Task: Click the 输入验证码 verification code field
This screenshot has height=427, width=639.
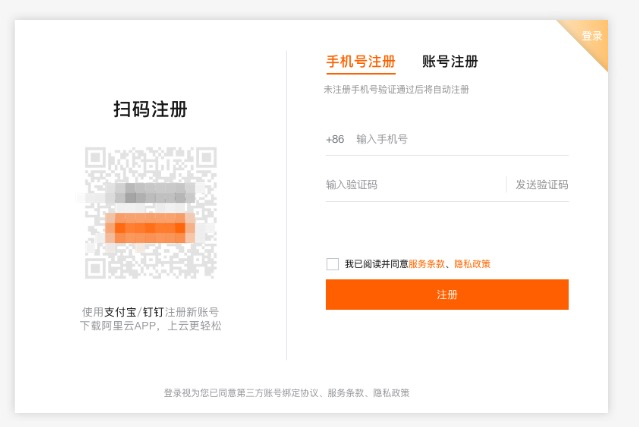Action: pos(412,185)
